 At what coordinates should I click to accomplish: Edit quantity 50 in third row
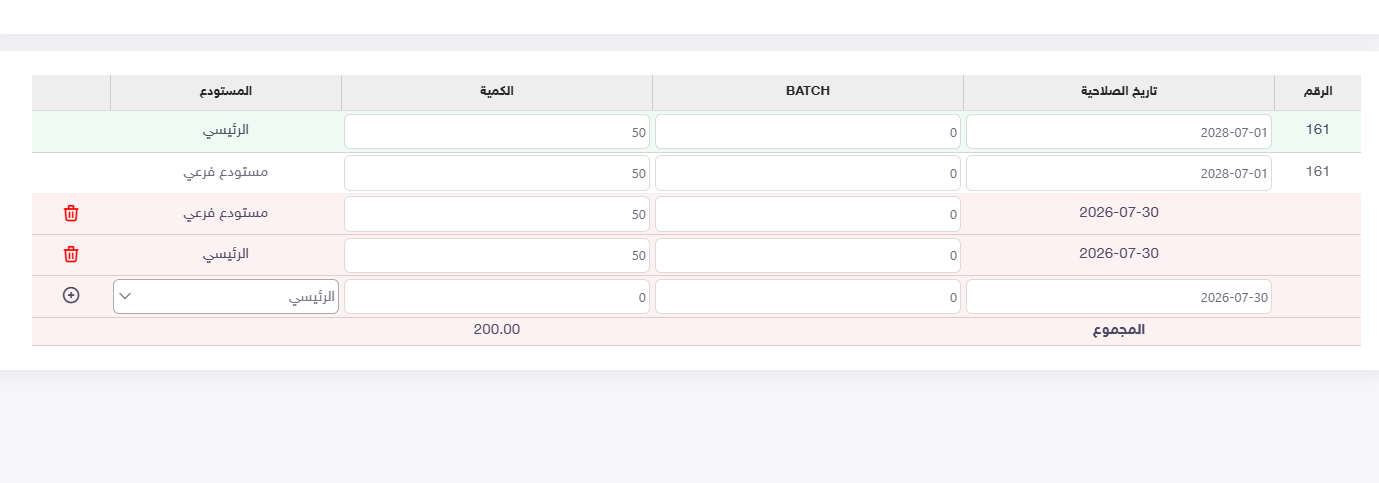497,214
